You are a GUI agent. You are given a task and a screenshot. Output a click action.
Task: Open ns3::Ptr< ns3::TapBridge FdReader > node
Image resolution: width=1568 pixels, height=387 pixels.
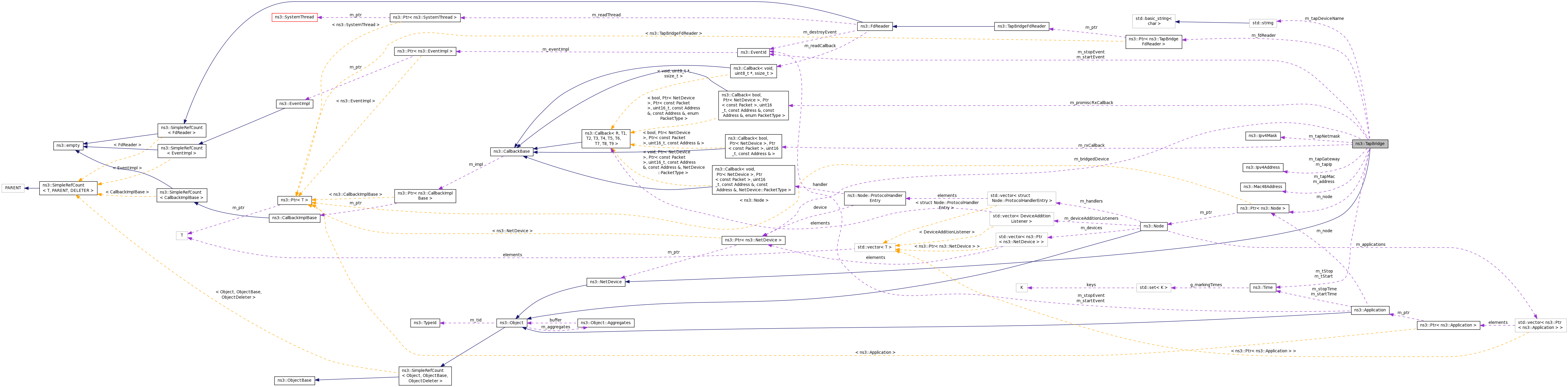click(x=1154, y=42)
